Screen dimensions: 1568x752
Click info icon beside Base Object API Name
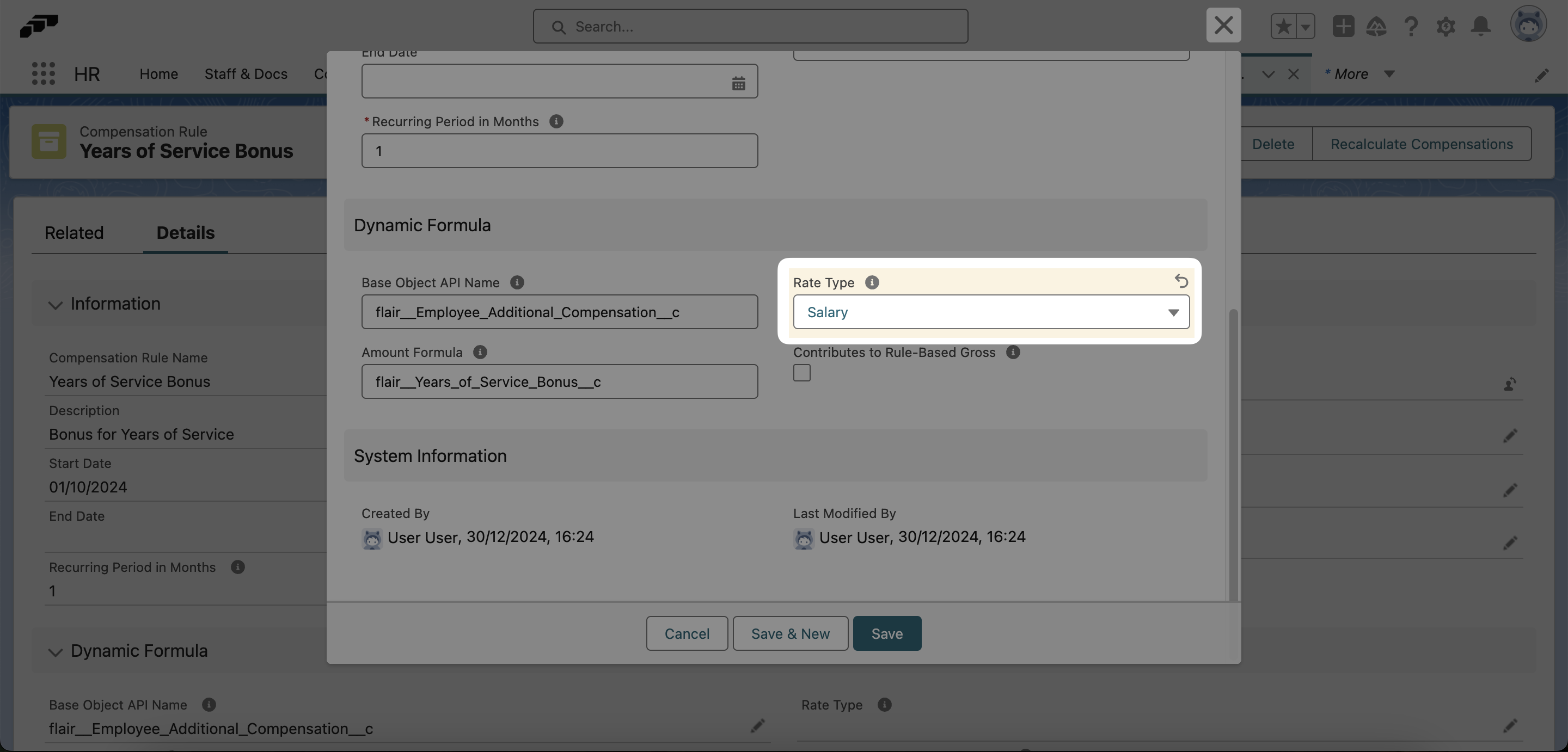click(x=517, y=282)
